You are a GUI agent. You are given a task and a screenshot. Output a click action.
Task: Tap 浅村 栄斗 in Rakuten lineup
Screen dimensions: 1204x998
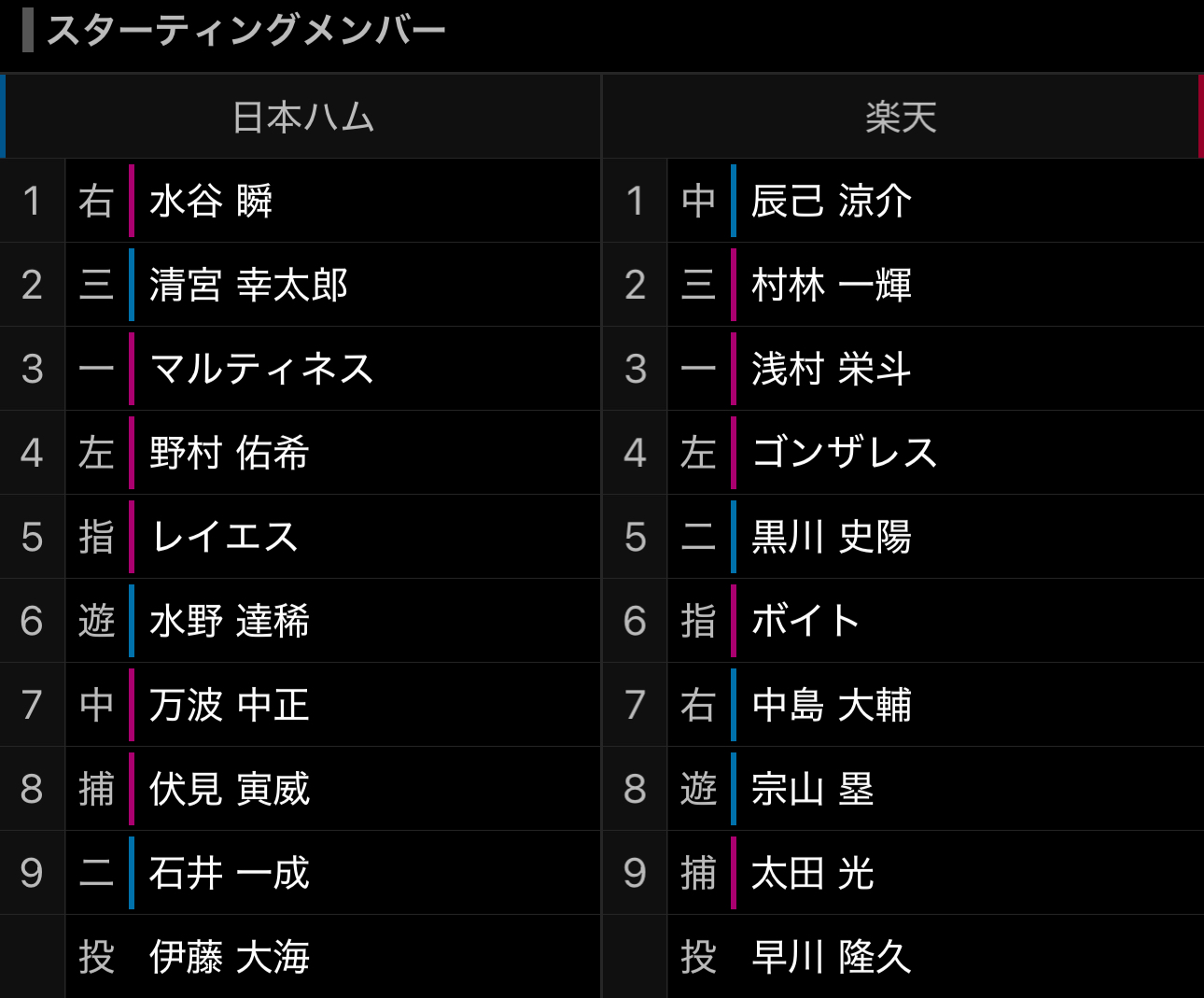[x=832, y=369]
